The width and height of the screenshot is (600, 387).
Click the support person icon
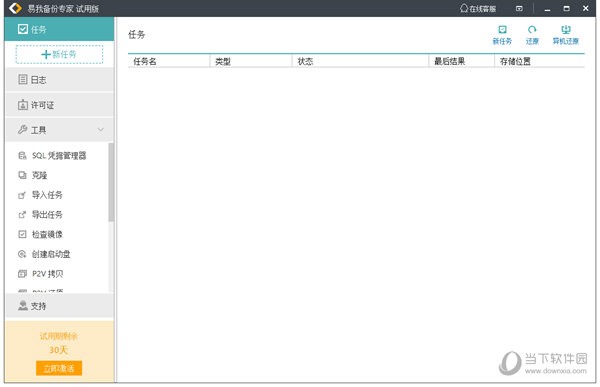point(23,305)
